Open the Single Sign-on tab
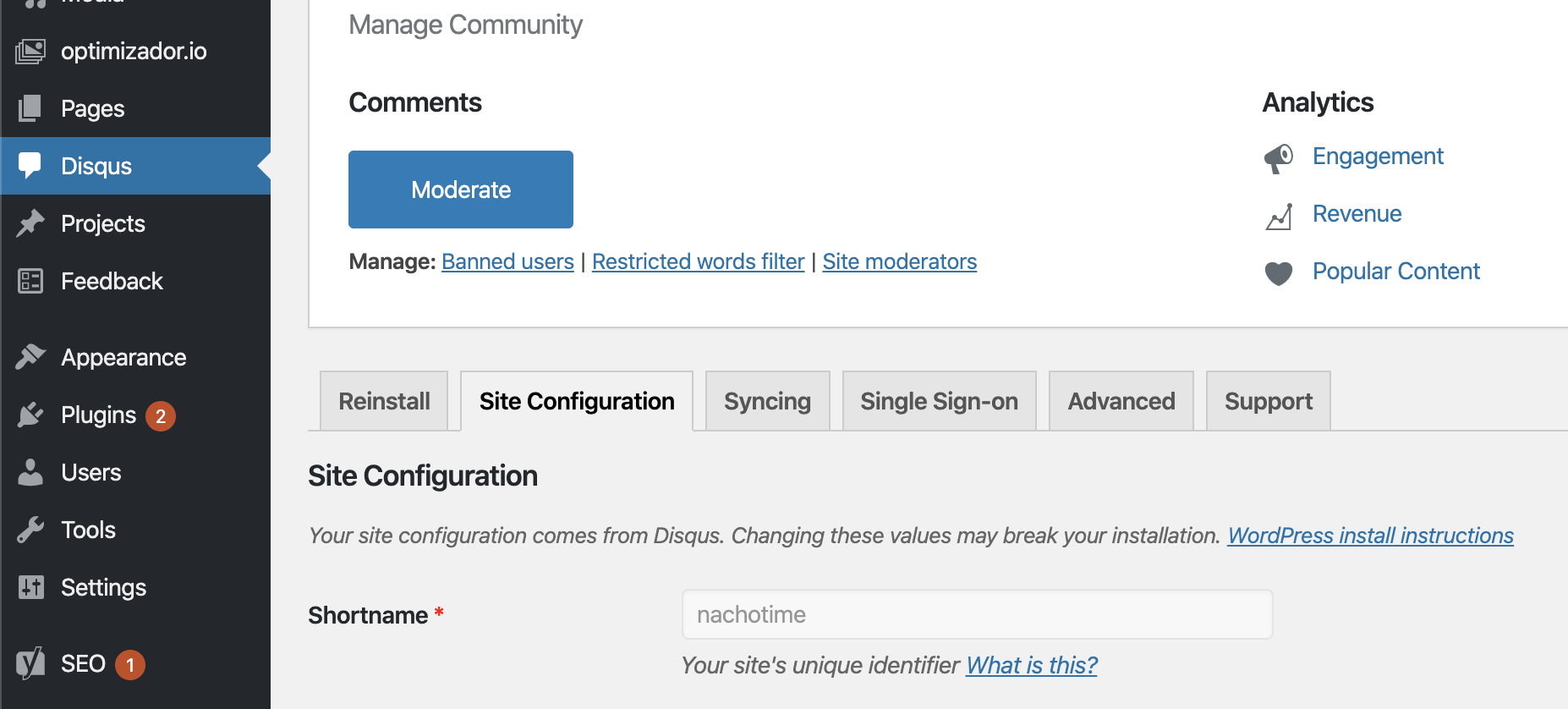The height and width of the screenshot is (709, 1568). tap(939, 401)
